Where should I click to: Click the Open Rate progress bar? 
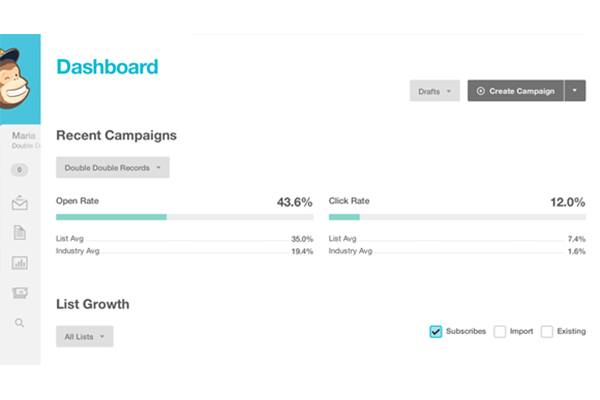point(184,216)
